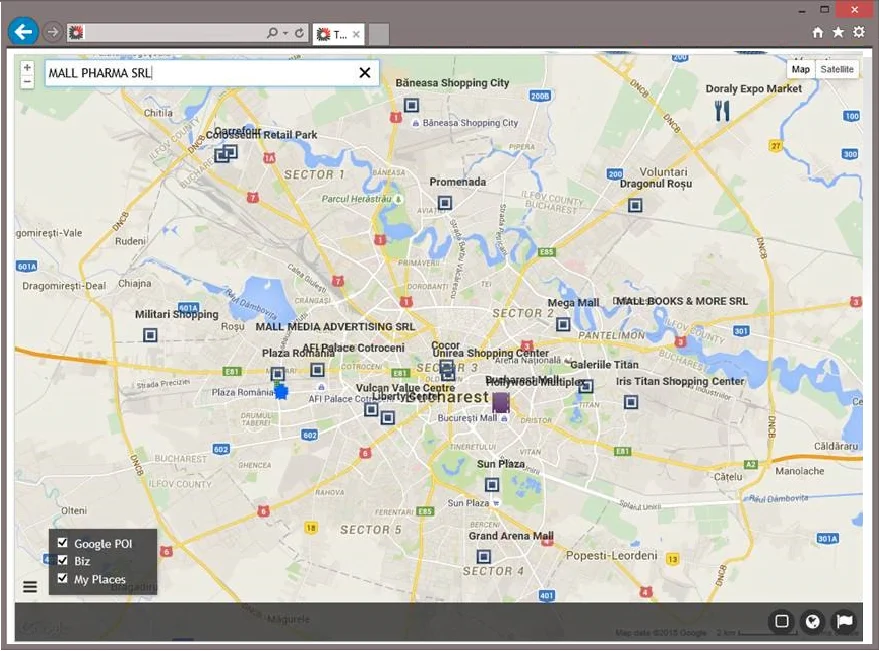Image resolution: width=879 pixels, height=651 pixels.
Task: Click the square button in bottom bar
Action: [781, 621]
